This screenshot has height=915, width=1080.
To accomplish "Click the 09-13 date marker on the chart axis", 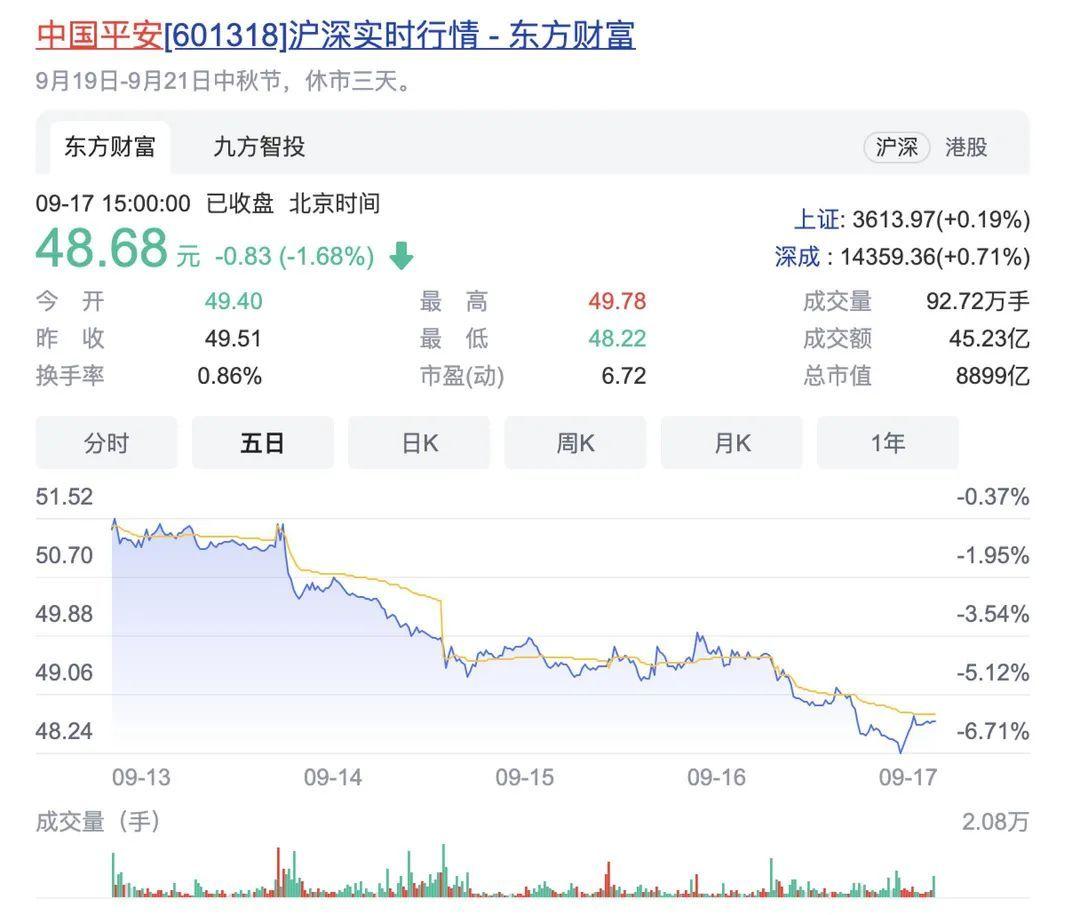I will [141, 778].
